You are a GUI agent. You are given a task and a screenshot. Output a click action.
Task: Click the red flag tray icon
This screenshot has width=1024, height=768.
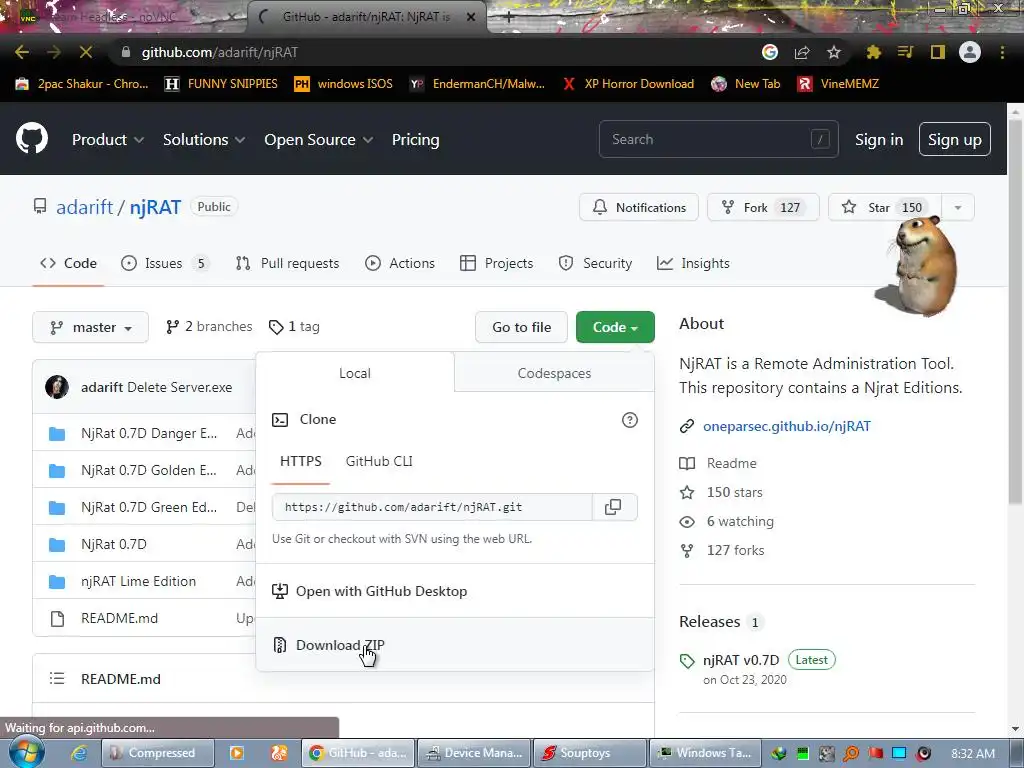pos(875,754)
